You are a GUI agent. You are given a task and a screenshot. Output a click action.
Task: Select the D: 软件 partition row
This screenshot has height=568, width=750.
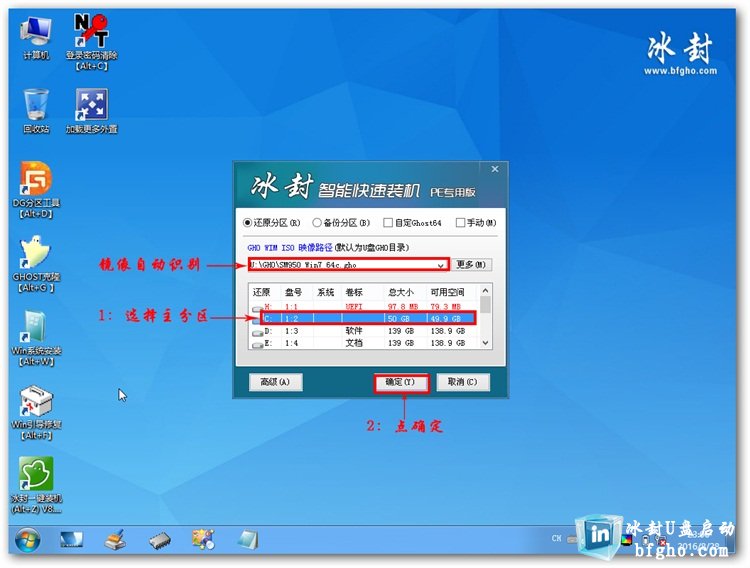(x=364, y=331)
